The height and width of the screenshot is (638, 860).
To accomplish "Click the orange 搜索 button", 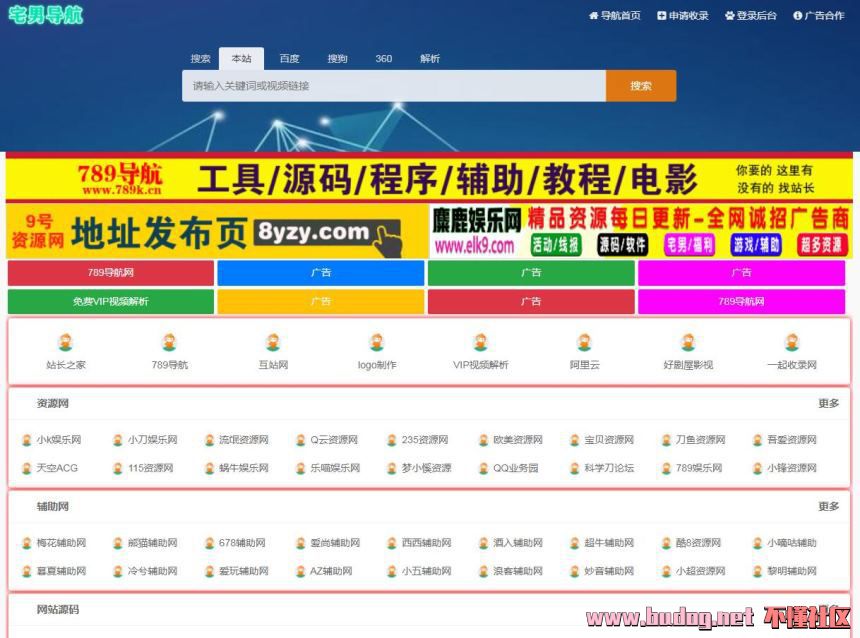I will [x=641, y=86].
